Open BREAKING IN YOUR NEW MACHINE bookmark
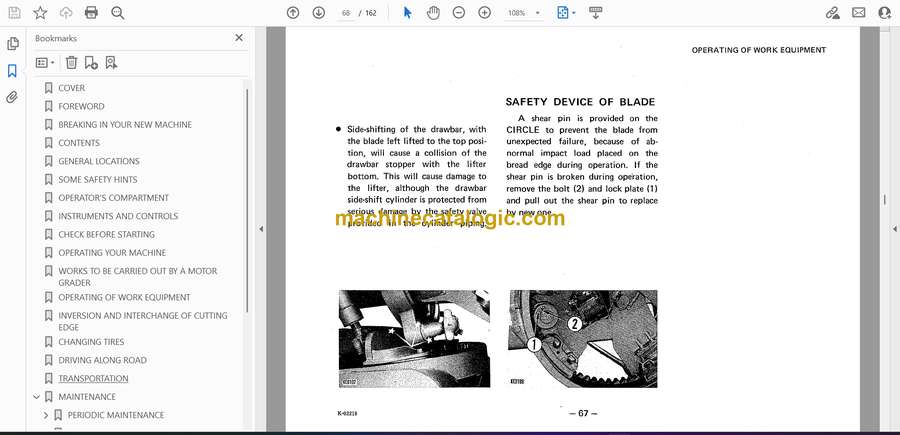The height and width of the screenshot is (435, 900). point(125,125)
